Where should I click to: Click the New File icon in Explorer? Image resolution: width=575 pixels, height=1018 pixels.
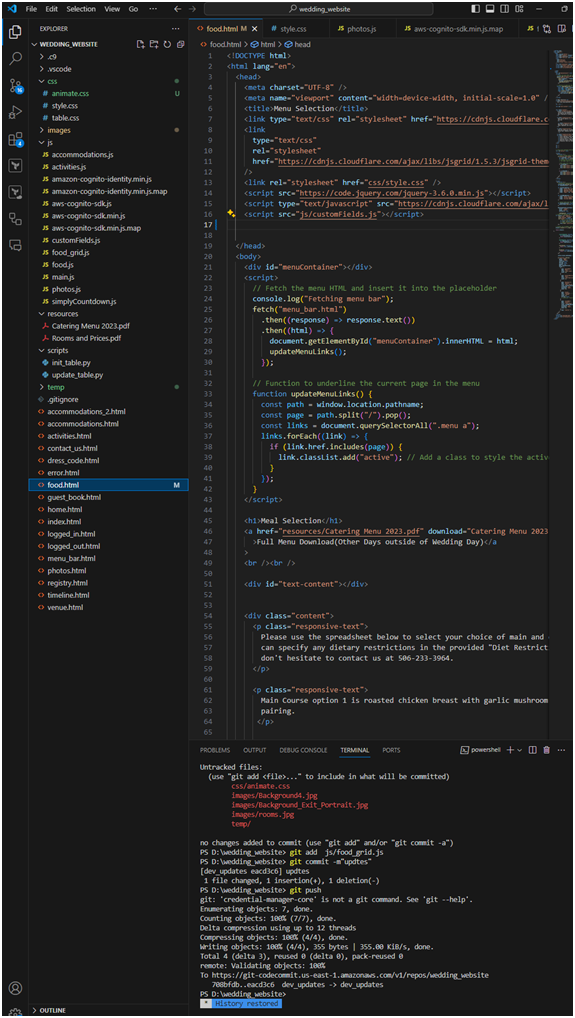(x=140, y=44)
